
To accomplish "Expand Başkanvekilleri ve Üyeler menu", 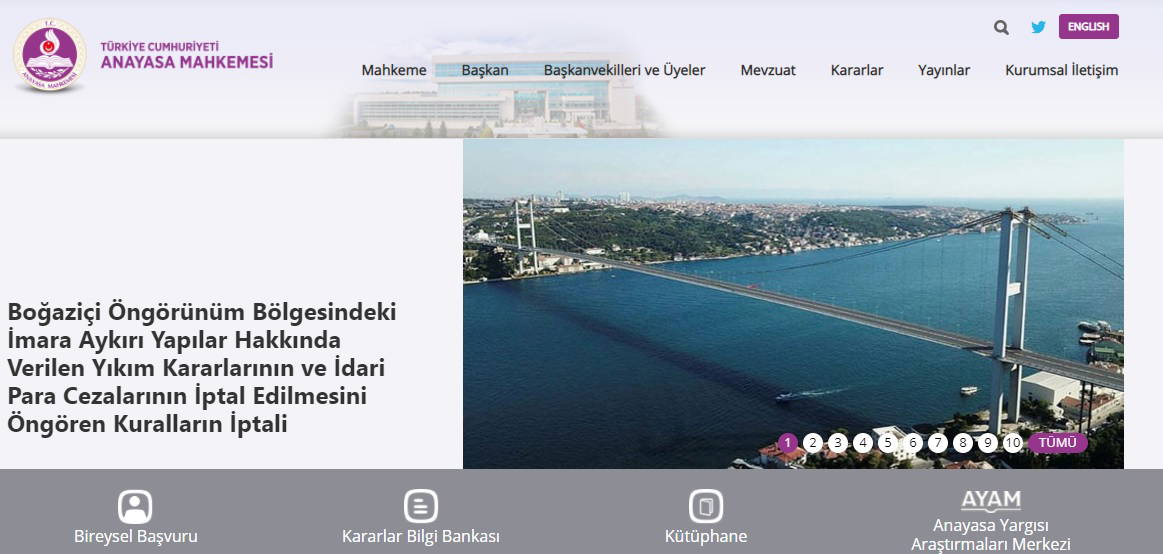I will pos(624,70).
